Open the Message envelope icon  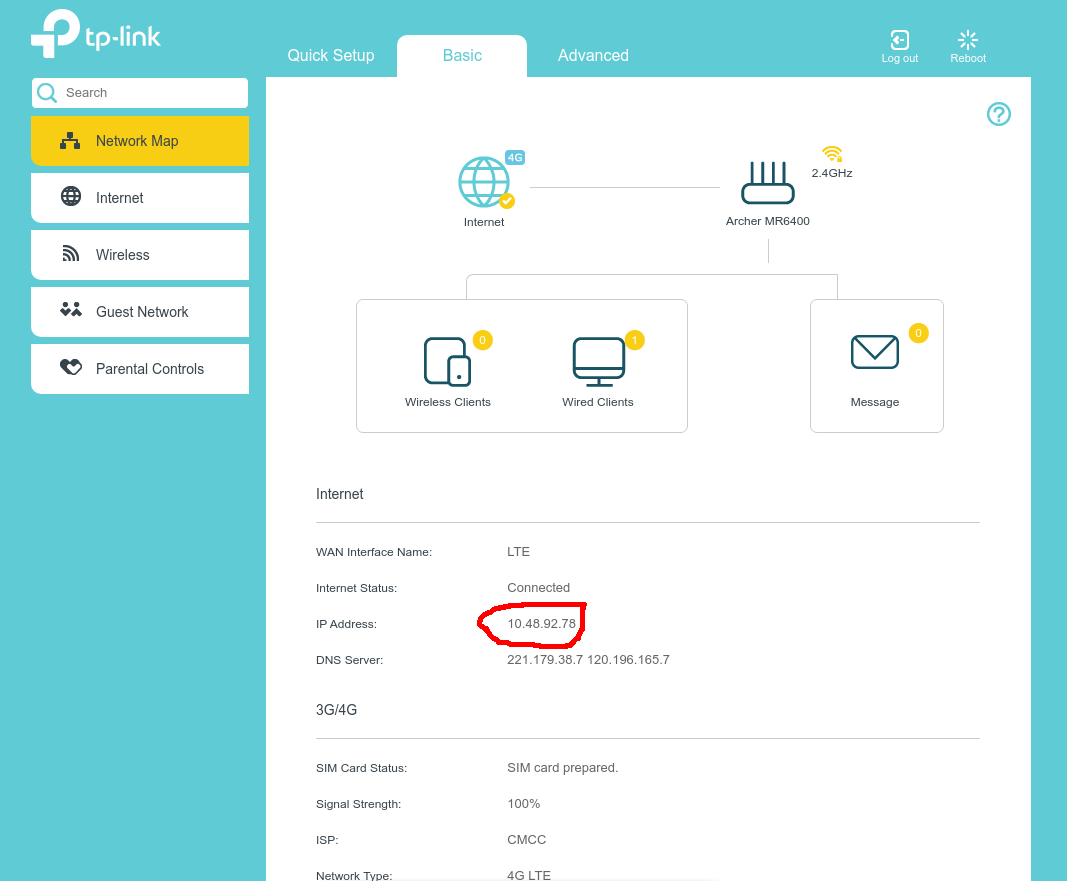[x=874, y=352]
